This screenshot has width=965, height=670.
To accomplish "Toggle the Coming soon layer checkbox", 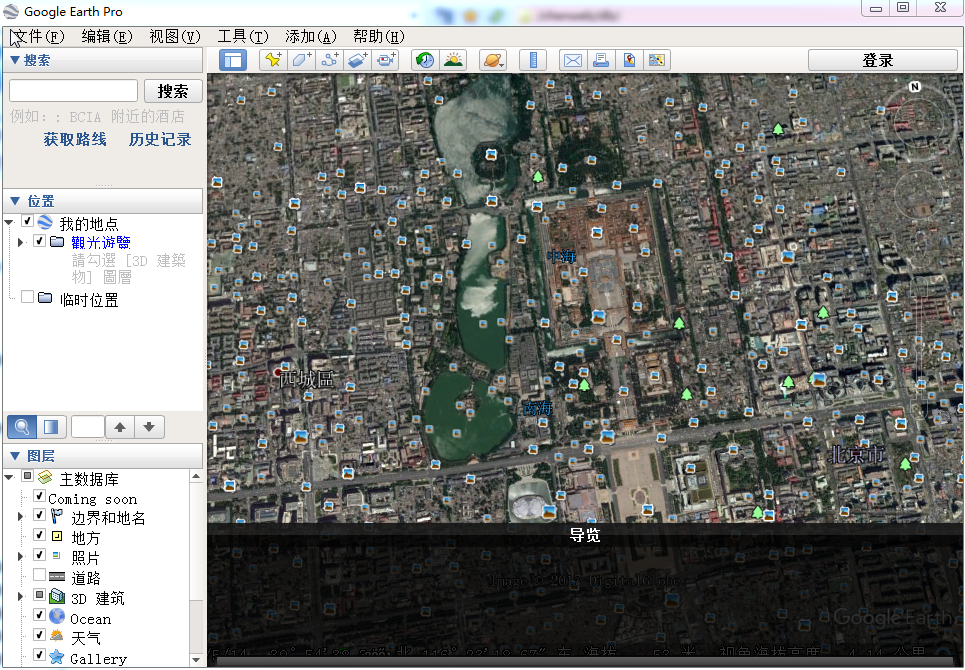I will pyautogui.click(x=39, y=495).
